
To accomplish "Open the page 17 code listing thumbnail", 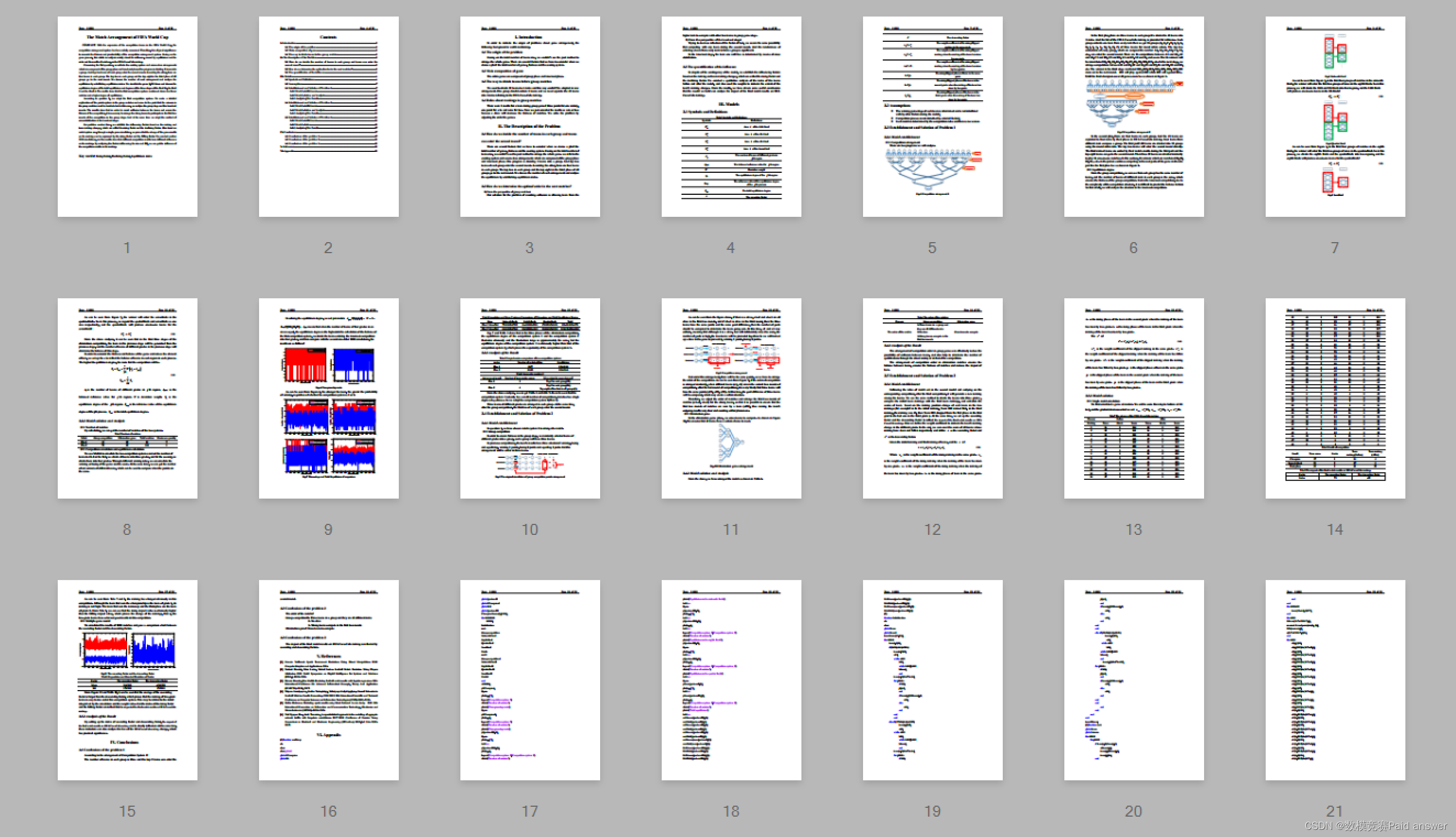I will tap(530, 680).
